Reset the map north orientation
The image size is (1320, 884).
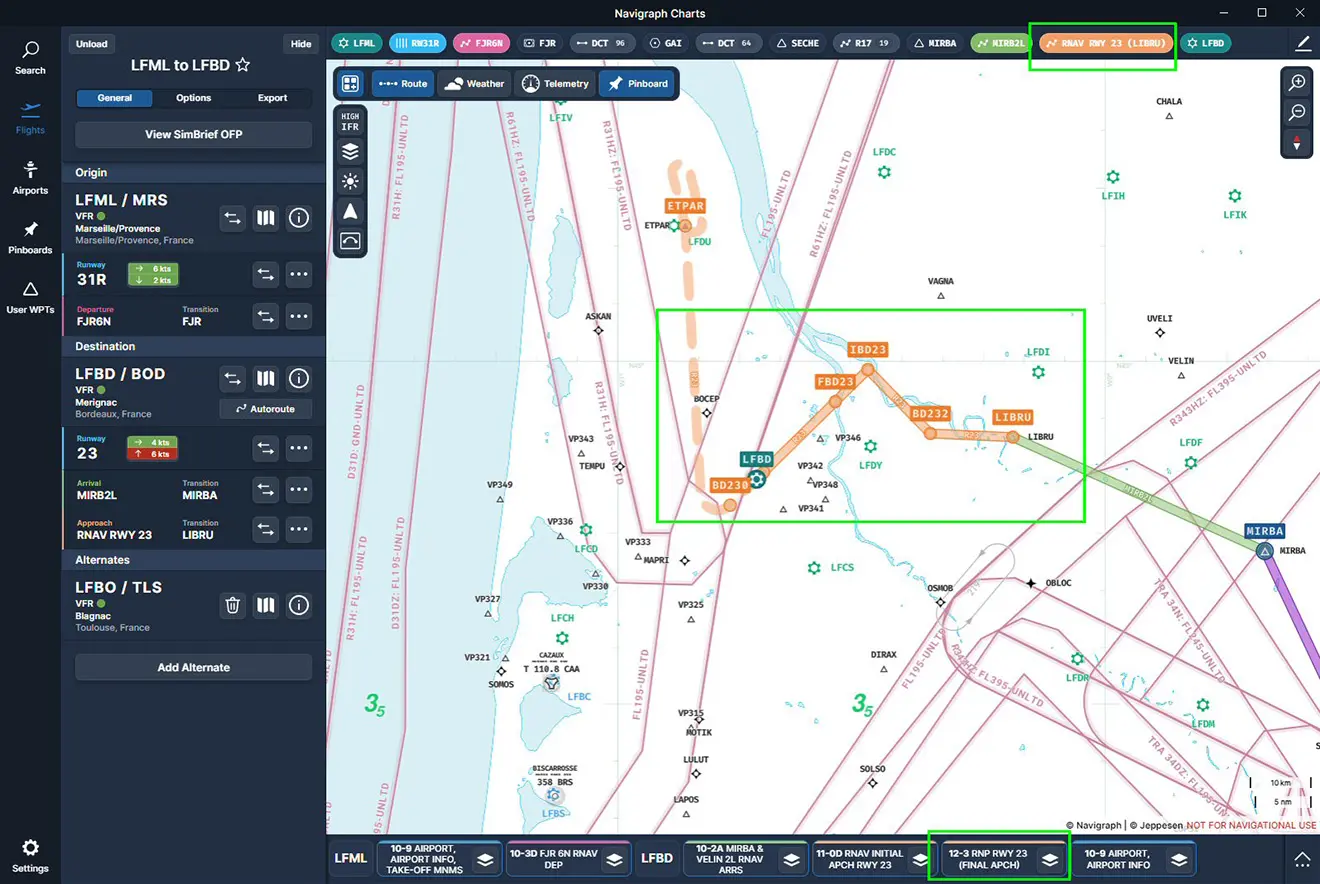[x=1297, y=142]
